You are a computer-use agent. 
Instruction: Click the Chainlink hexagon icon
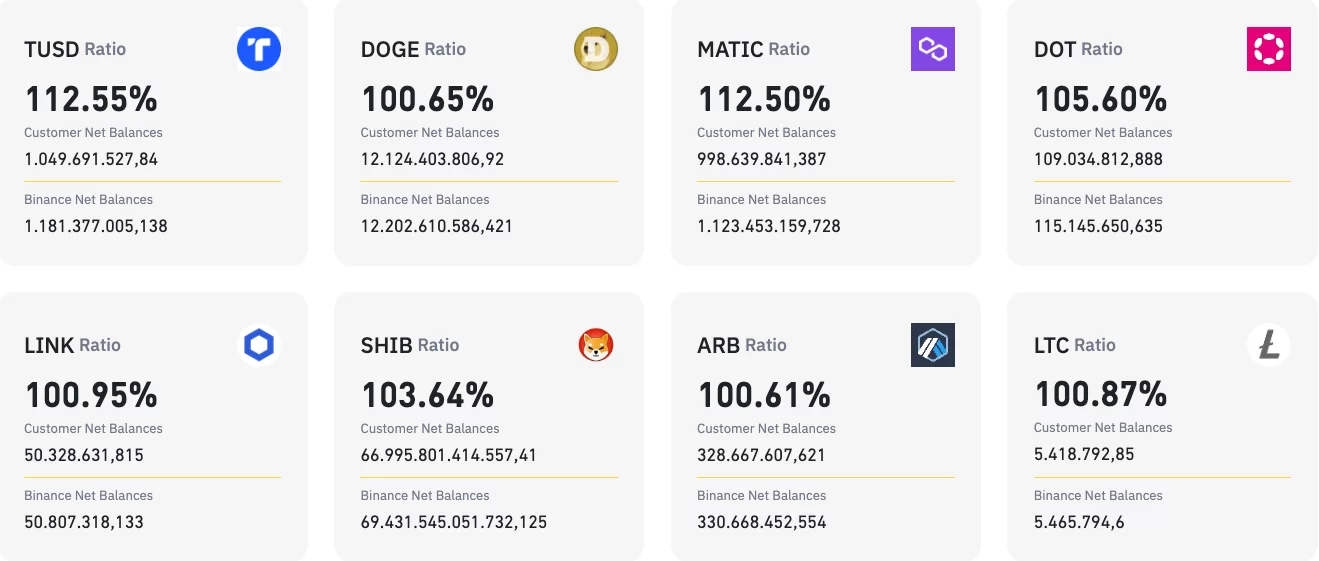(x=259, y=346)
